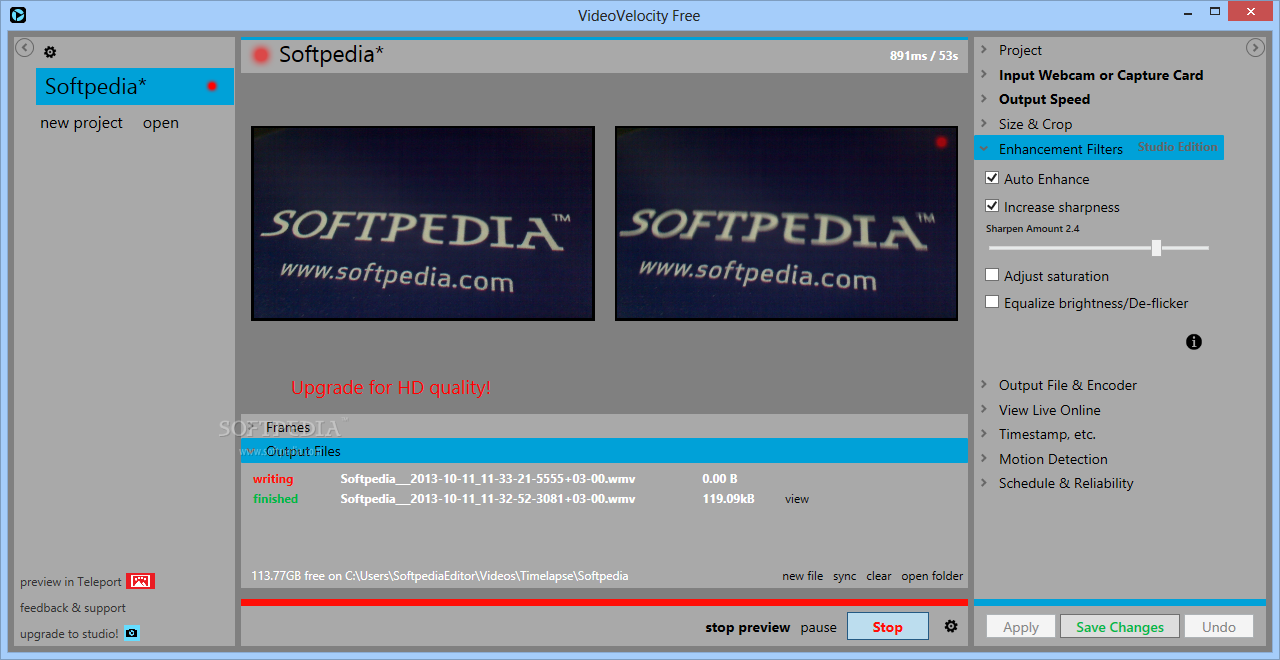Select the Softpedia* project in sidebar

[135, 86]
